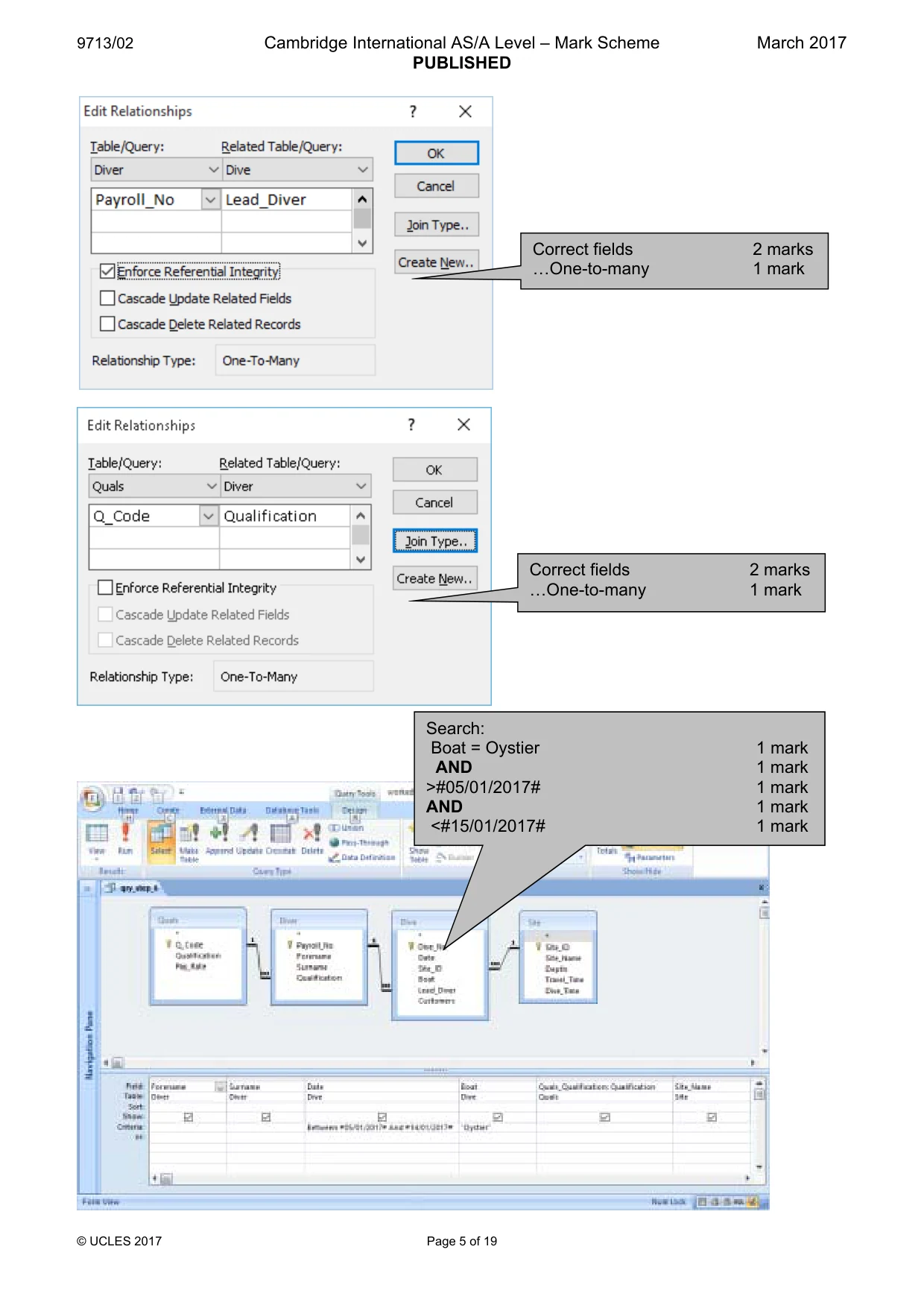
Task: Click help question mark in first Edit Relationships dialog
Action: 413,112
